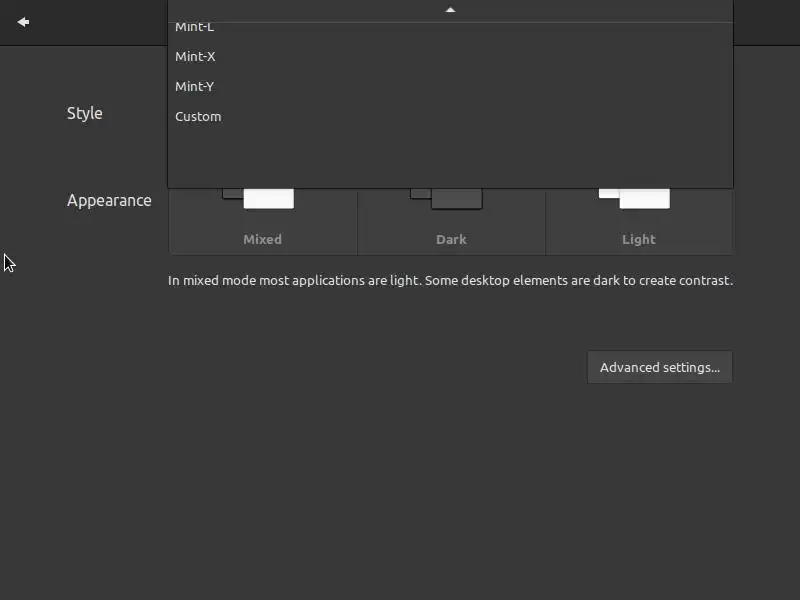Click the Style label

pyautogui.click(x=85, y=113)
